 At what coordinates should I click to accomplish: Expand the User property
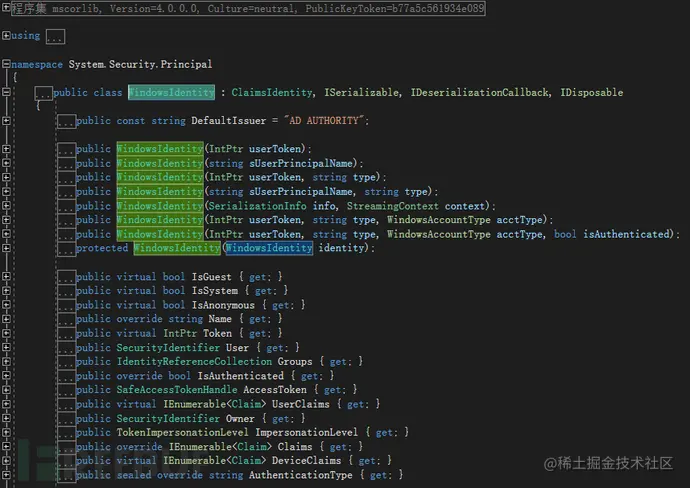tap(6, 347)
